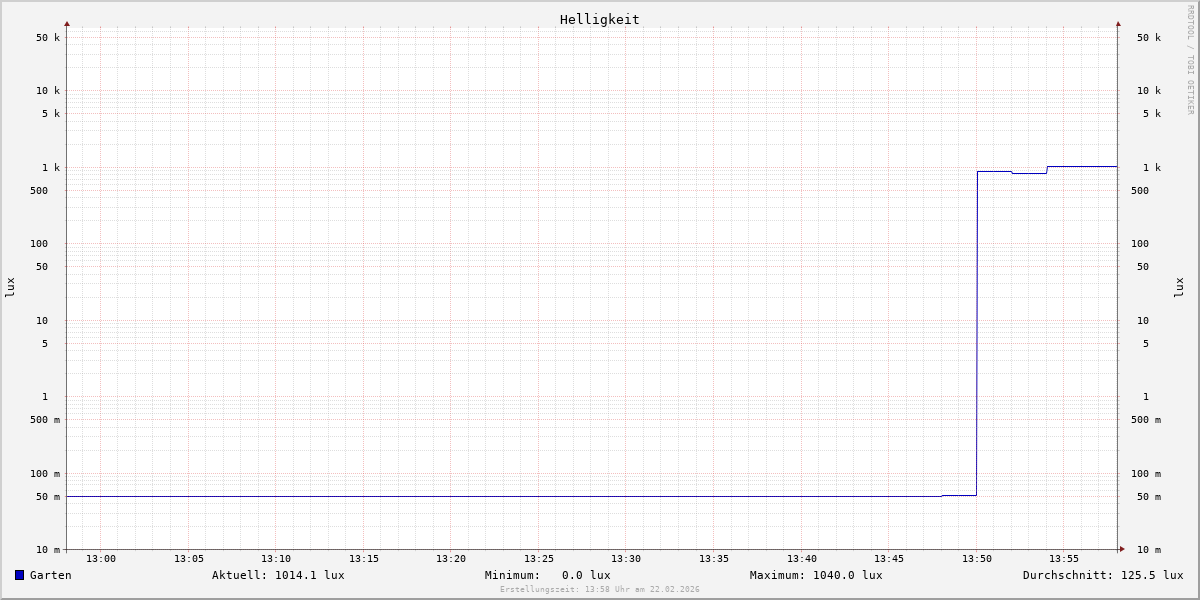Click the 13:20 time axis label
The height and width of the screenshot is (600, 1200).
tap(451, 559)
